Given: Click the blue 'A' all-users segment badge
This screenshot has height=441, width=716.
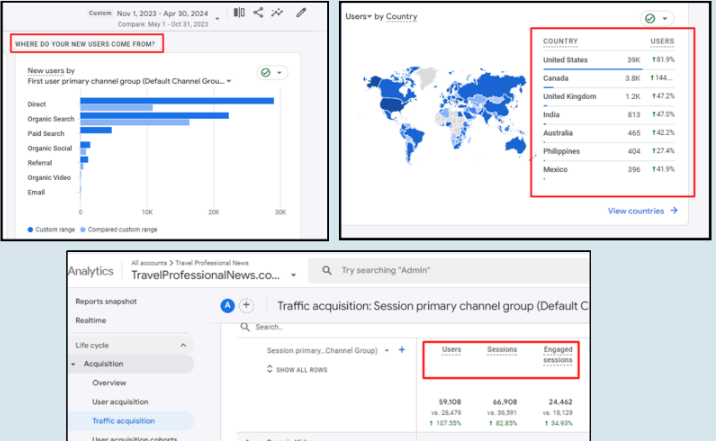Looking at the screenshot, I should point(227,306).
